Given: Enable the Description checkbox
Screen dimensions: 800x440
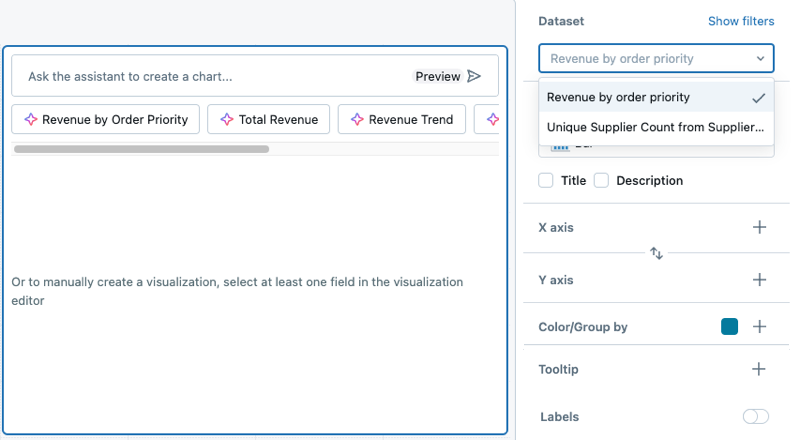Looking at the screenshot, I should pyautogui.click(x=602, y=181).
